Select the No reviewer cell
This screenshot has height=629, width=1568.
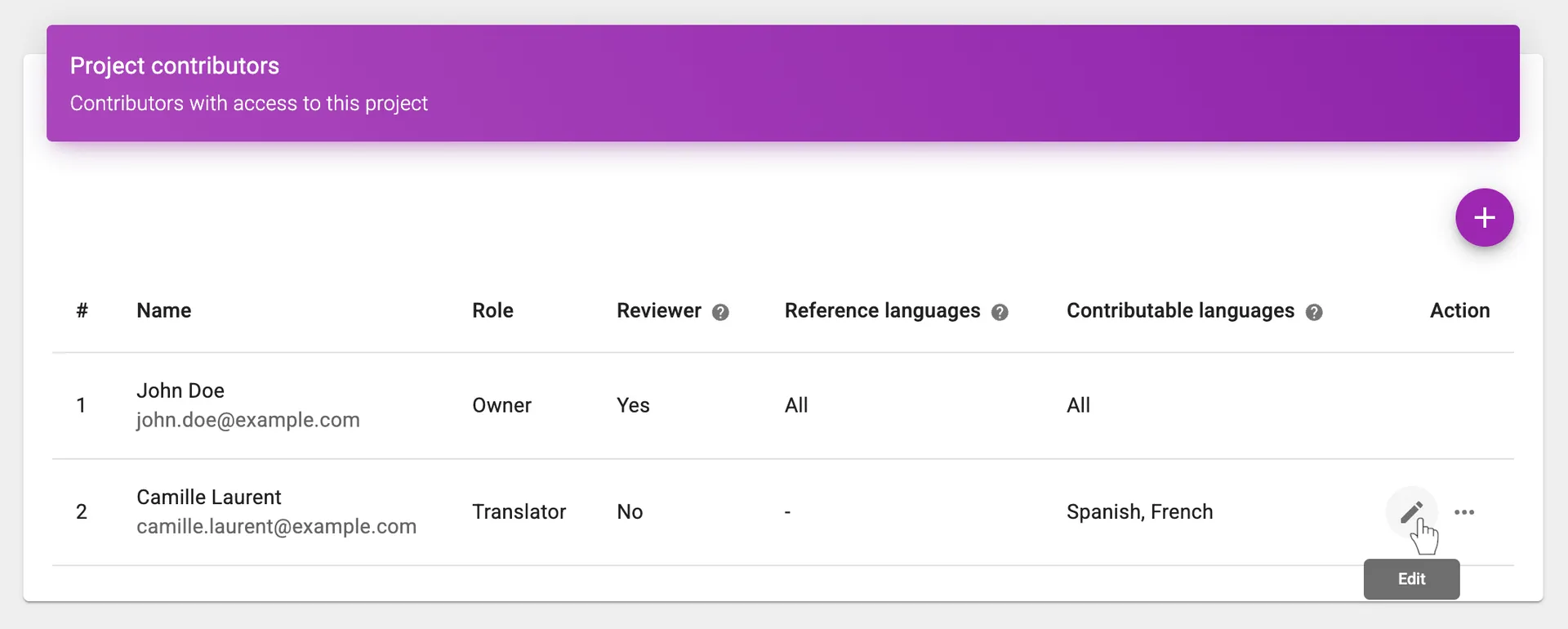pos(630,511)
